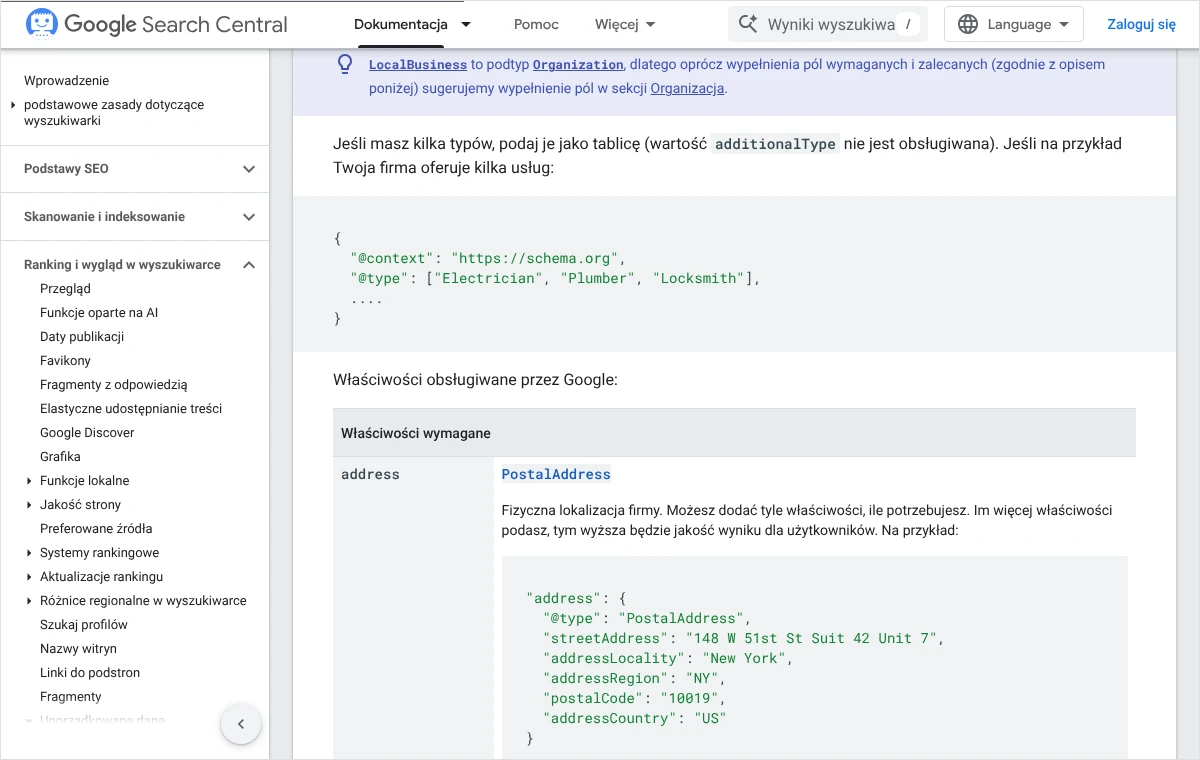This screenshot has width=1200, height=760.
Task: Click the Google Search Central logo
Action: pos(156,24)
